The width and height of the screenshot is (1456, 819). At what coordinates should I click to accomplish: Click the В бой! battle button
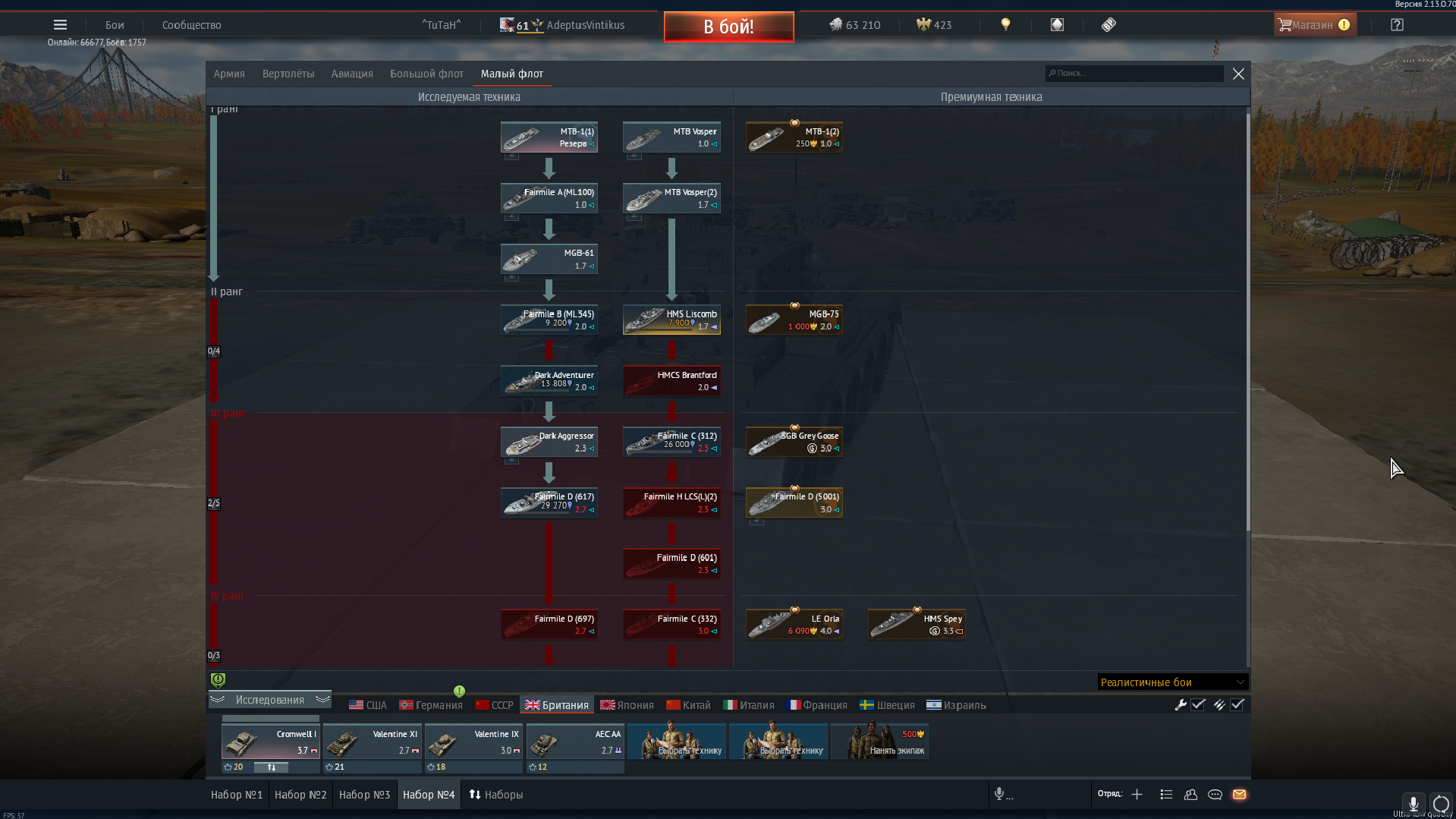[x=728, y=27]
